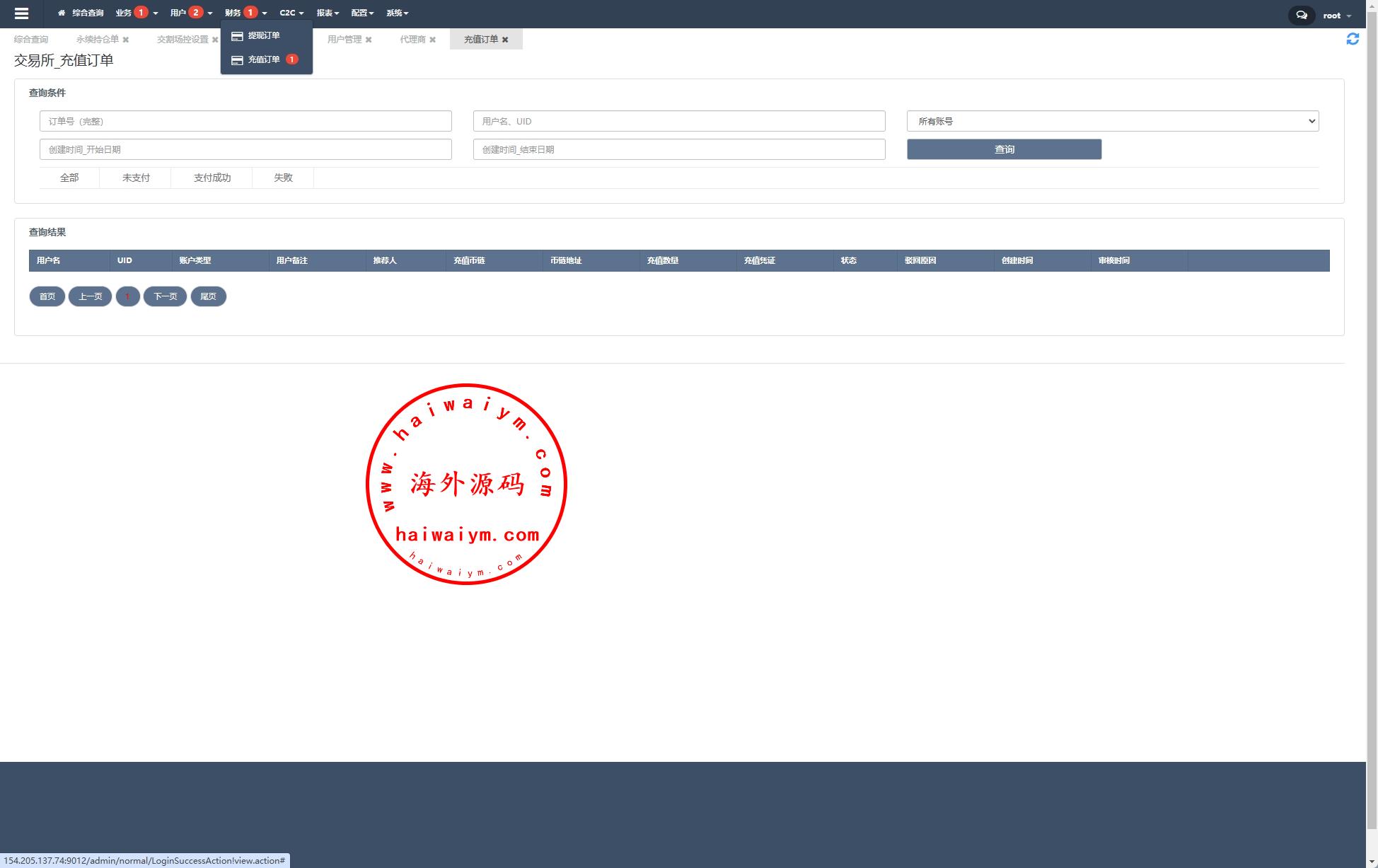Filter by 支付成功 status tab
Screen dimensions: 1378x868
point(212,178)
